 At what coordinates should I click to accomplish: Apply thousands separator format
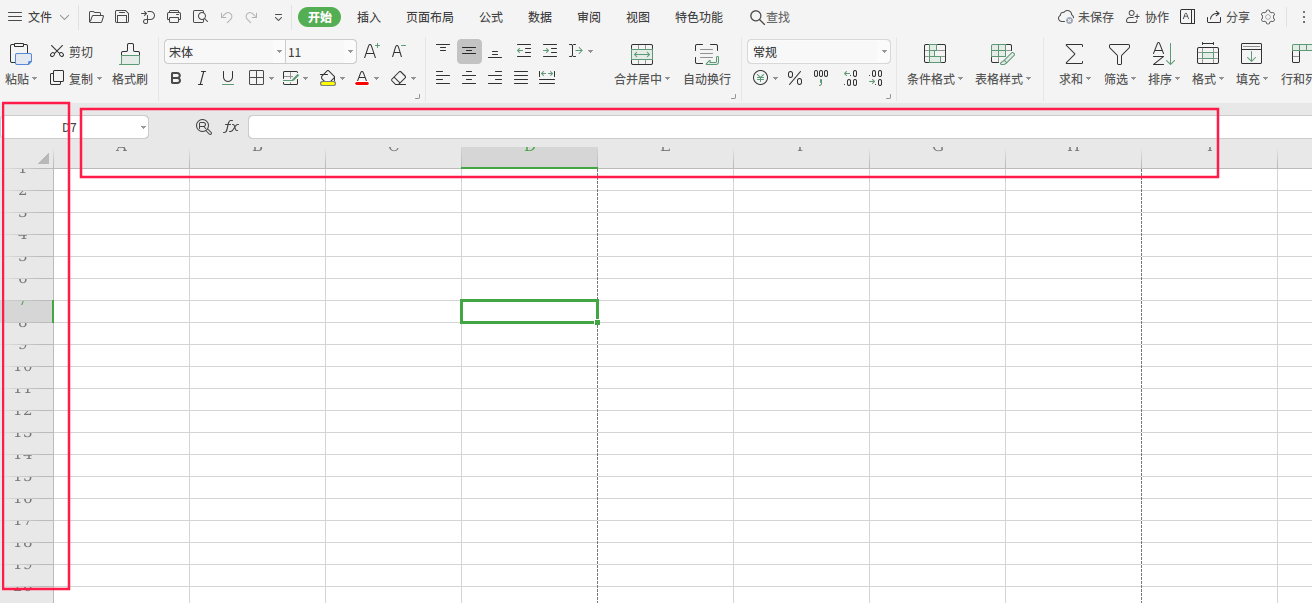(821, 78)
